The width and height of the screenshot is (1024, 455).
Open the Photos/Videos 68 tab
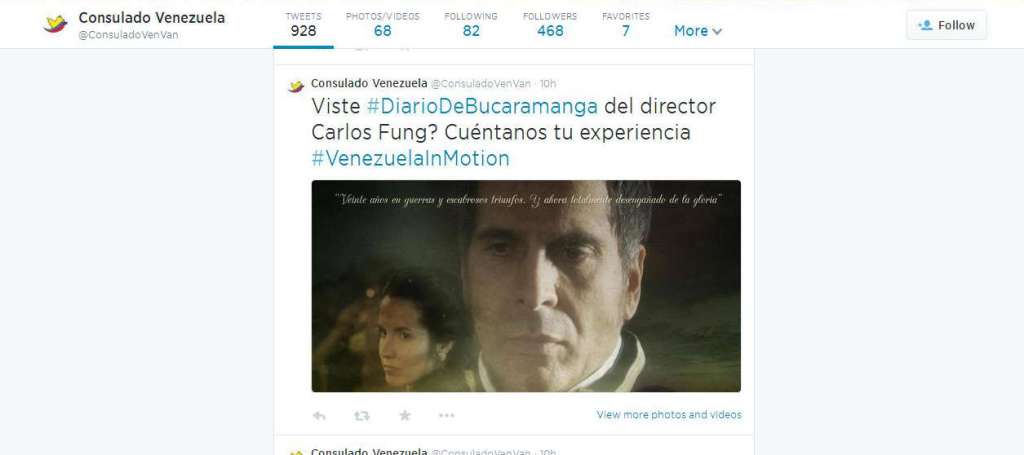(383, 24)
